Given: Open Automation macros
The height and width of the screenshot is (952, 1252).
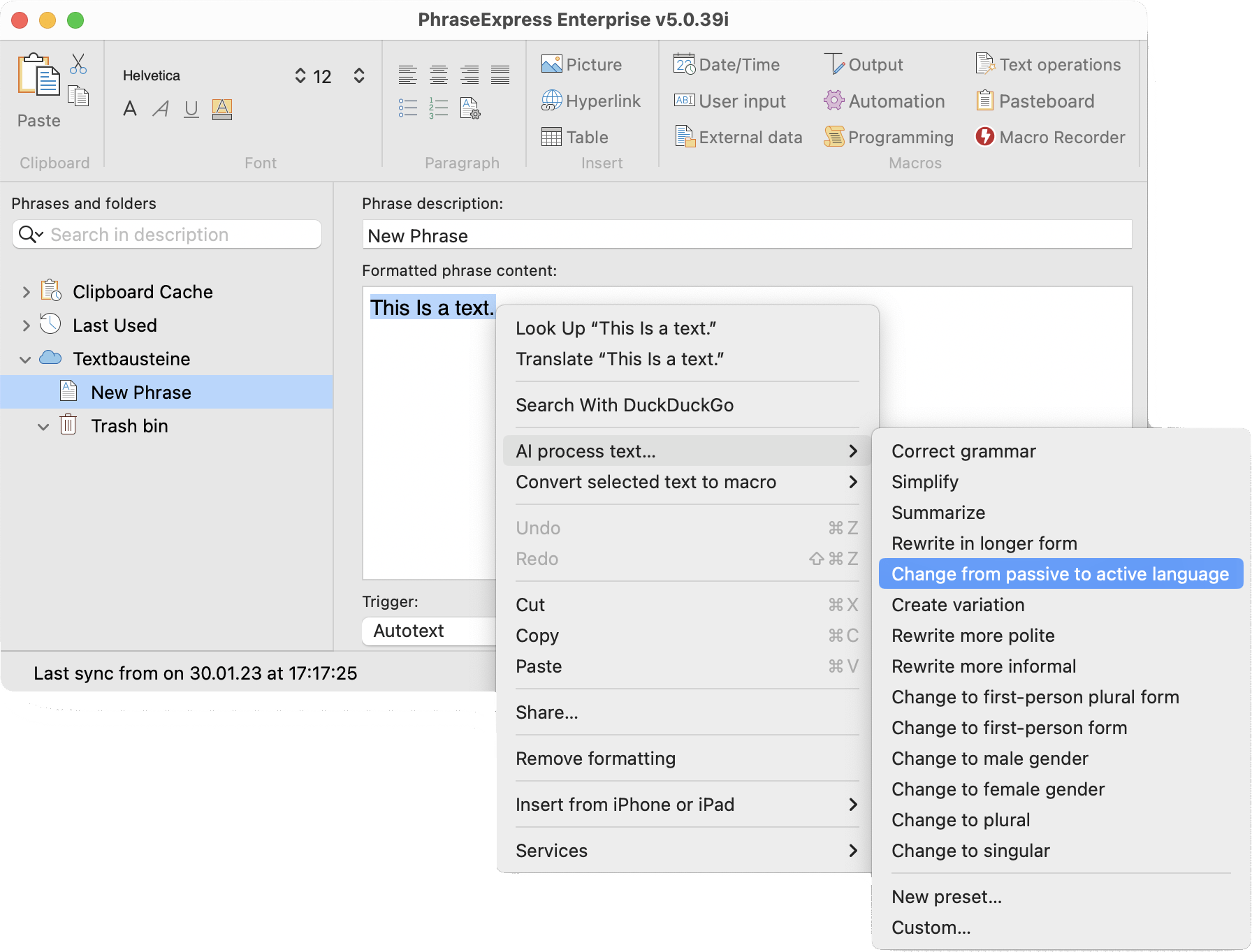Looking at the screenshot, I should [x=885, y=101].
